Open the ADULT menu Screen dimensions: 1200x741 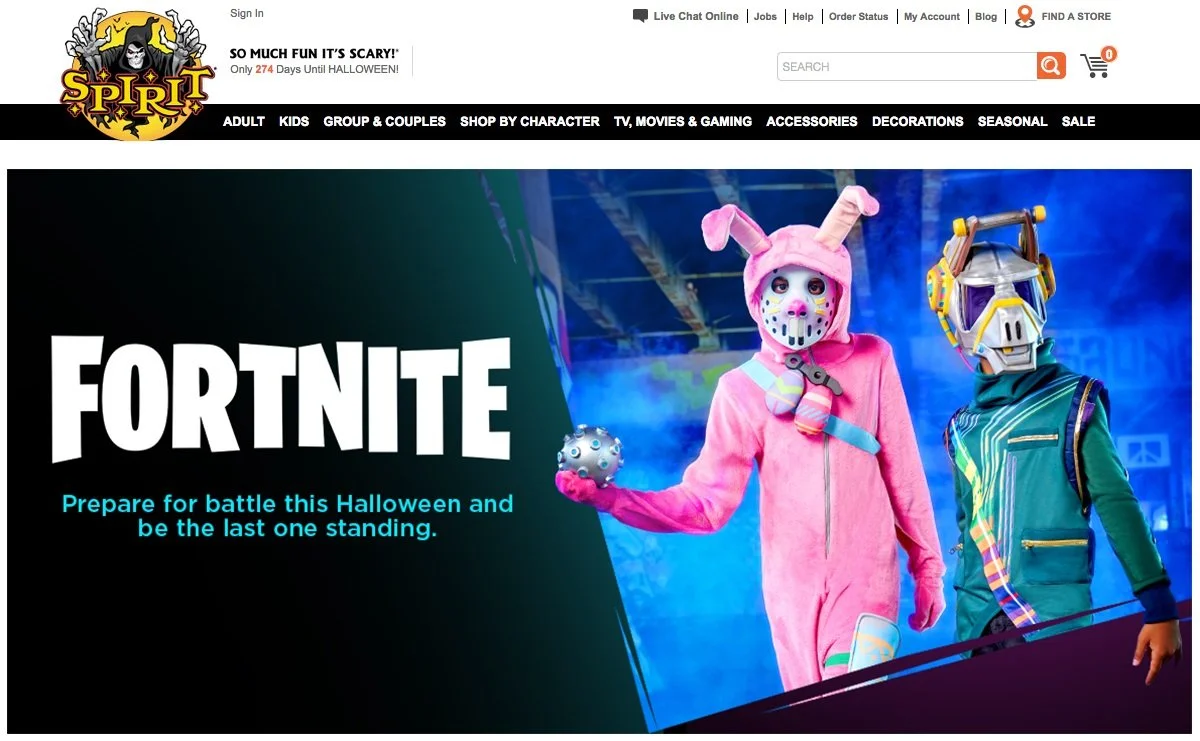[244, 121]
